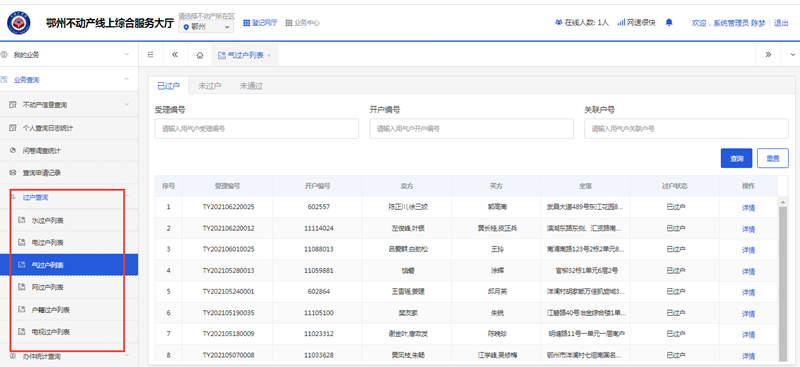Click 开户编号 cell 11105100
The image size is (800, 367).
[318, 313]
